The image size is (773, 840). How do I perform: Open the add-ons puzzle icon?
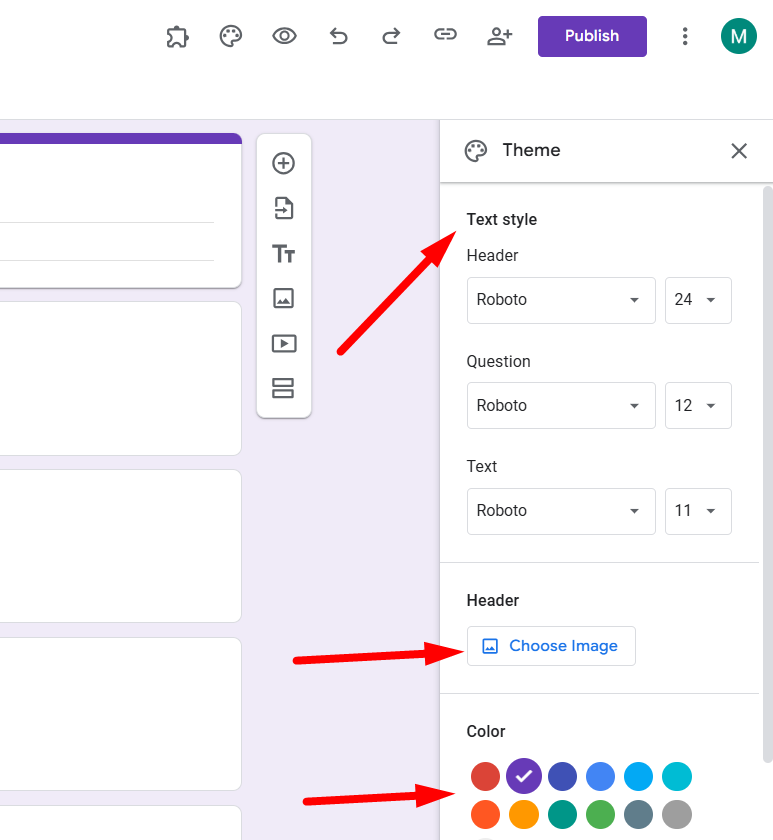pos(177,36)
